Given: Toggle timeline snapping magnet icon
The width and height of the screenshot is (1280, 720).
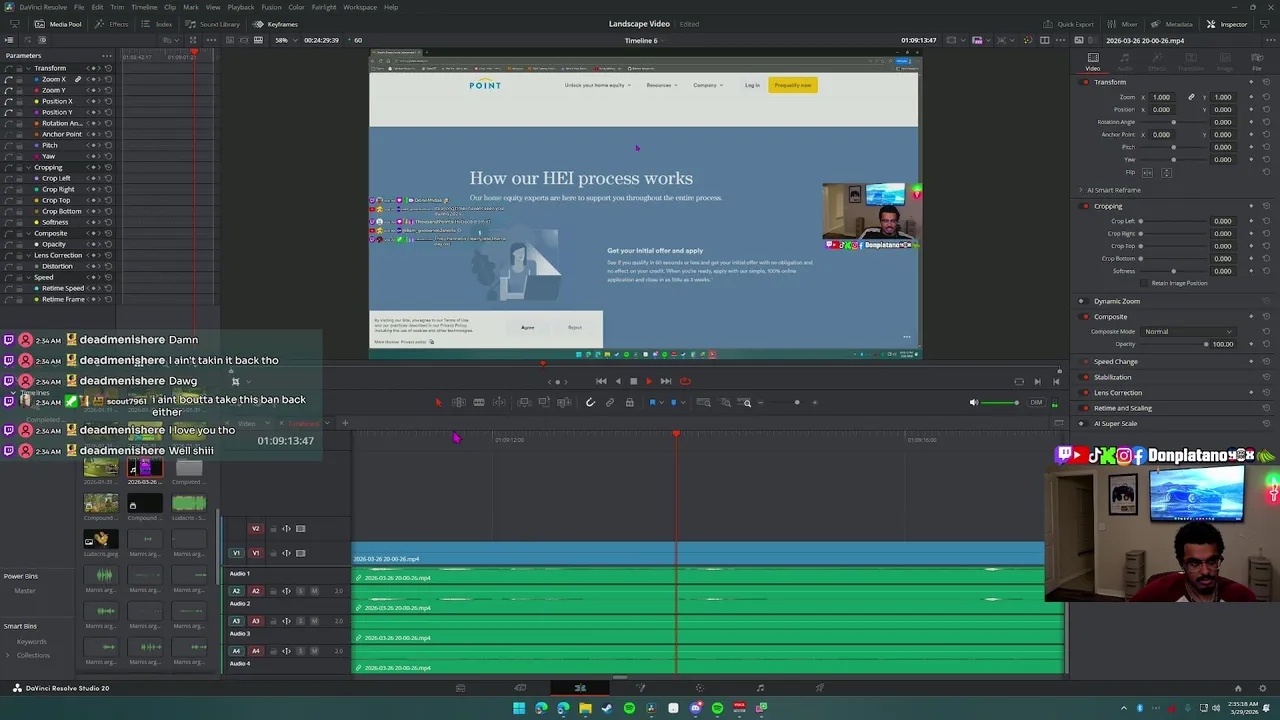Looking at the screenshot, I should [x=590, y=402].
